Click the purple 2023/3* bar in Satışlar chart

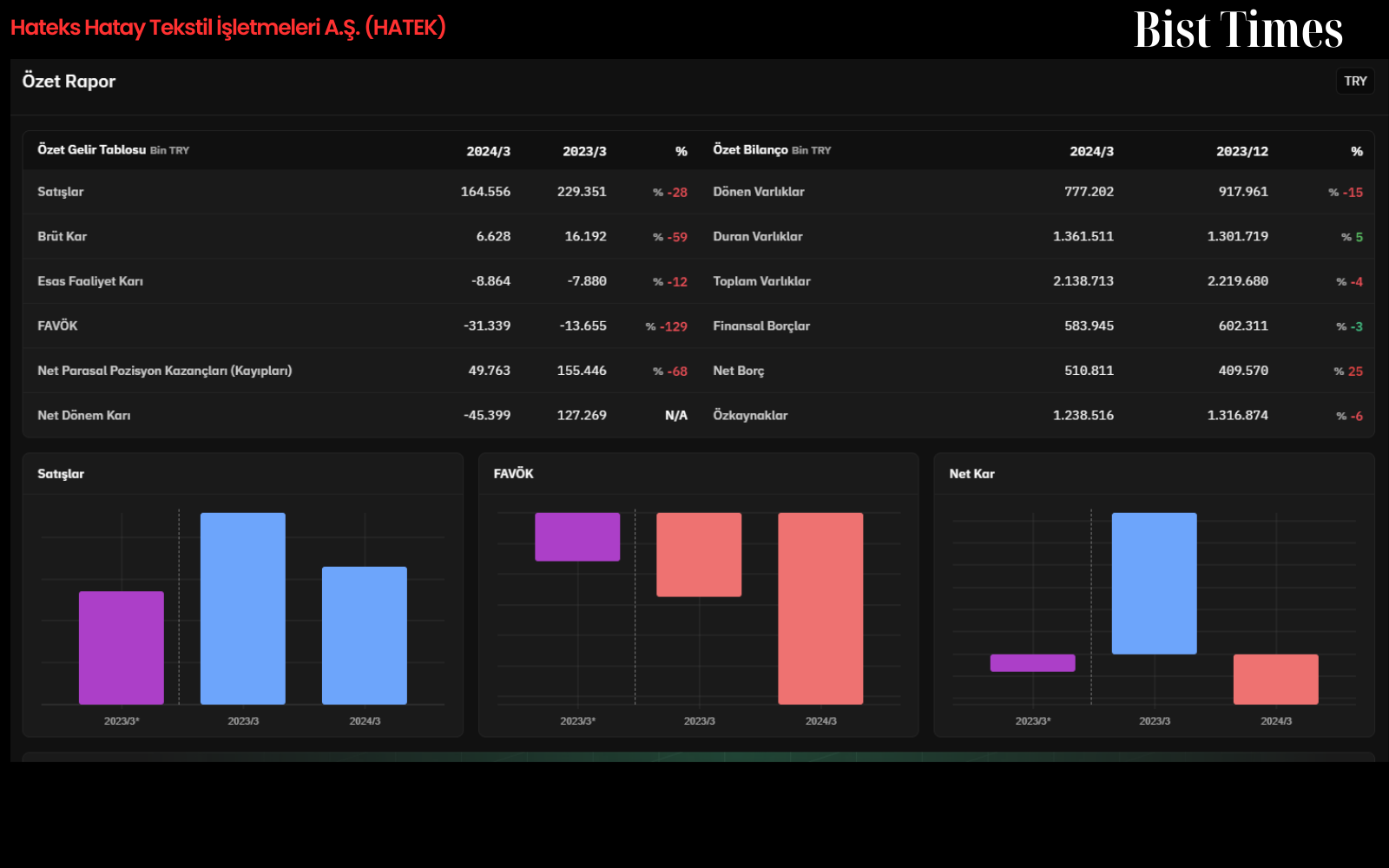coord(122,648)
